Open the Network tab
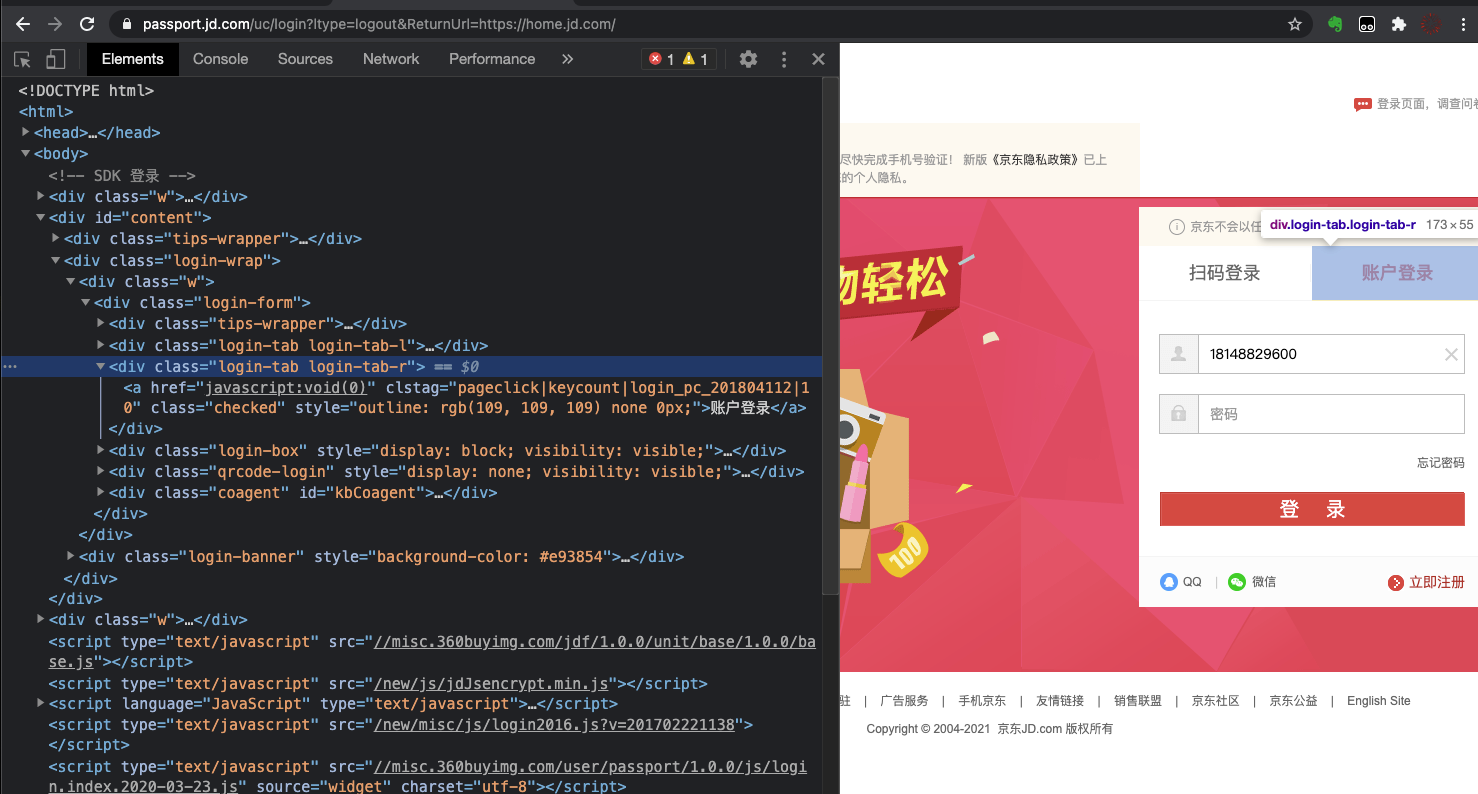 click(391, 59)
